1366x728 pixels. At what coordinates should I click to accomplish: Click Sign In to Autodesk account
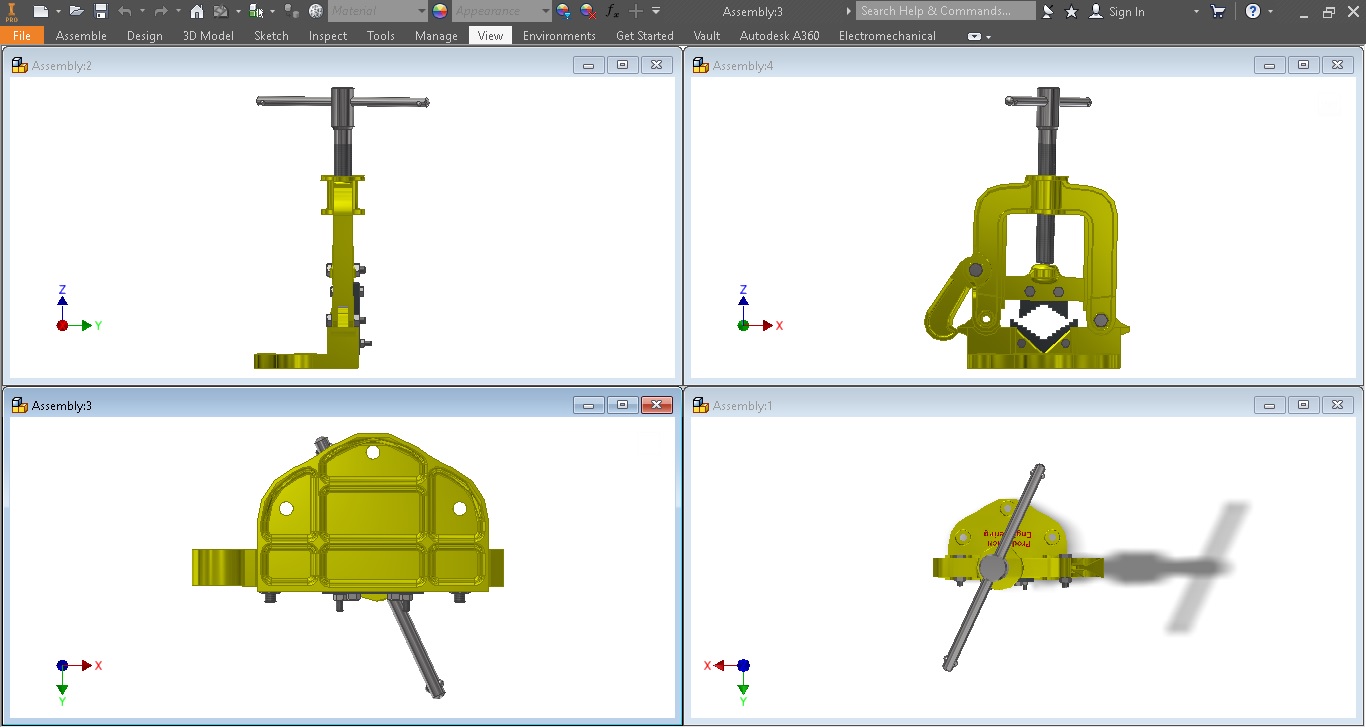[1117, 11]
